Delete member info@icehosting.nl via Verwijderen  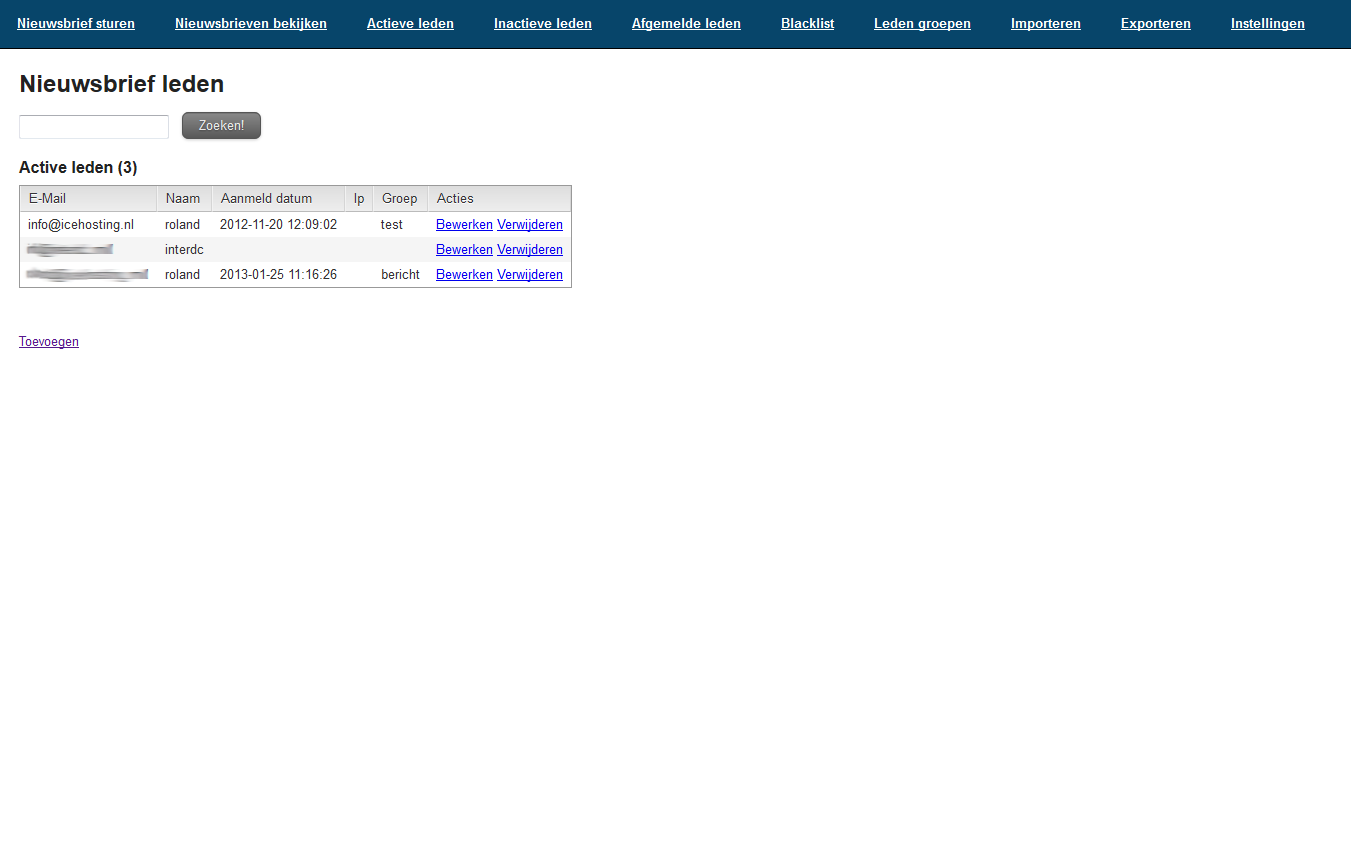[529, 225]
